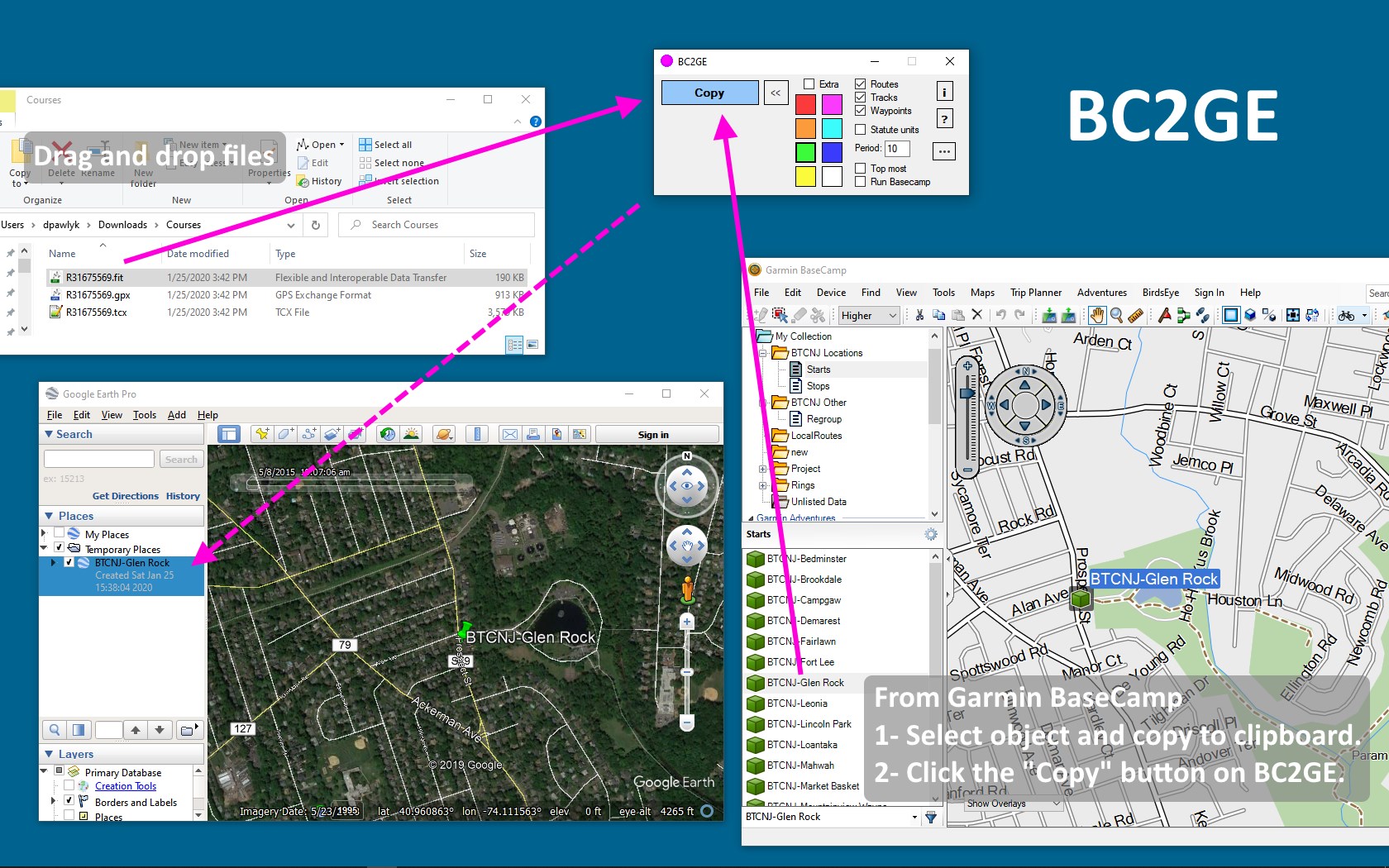
Task: Pick the magenta color swatch
Action: (832, 104)
